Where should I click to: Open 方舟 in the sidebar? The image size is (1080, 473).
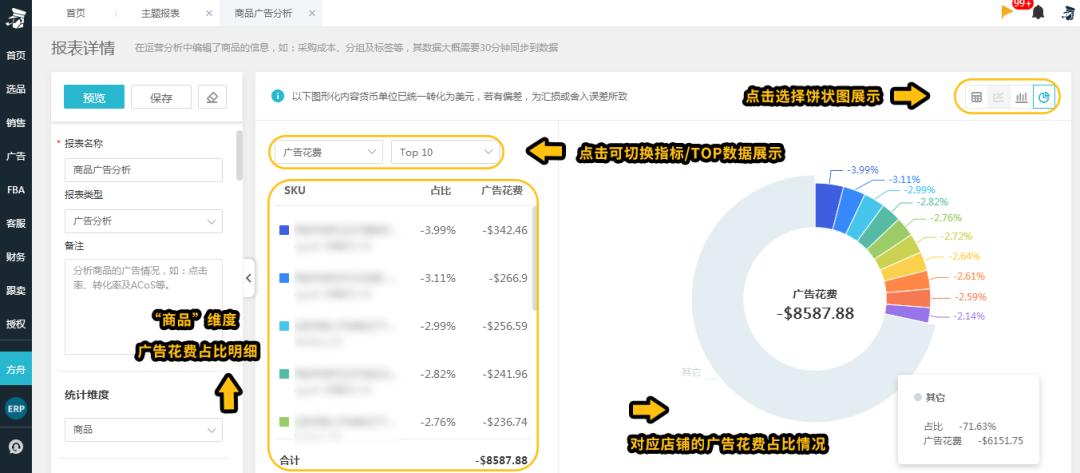pos(16,368)
